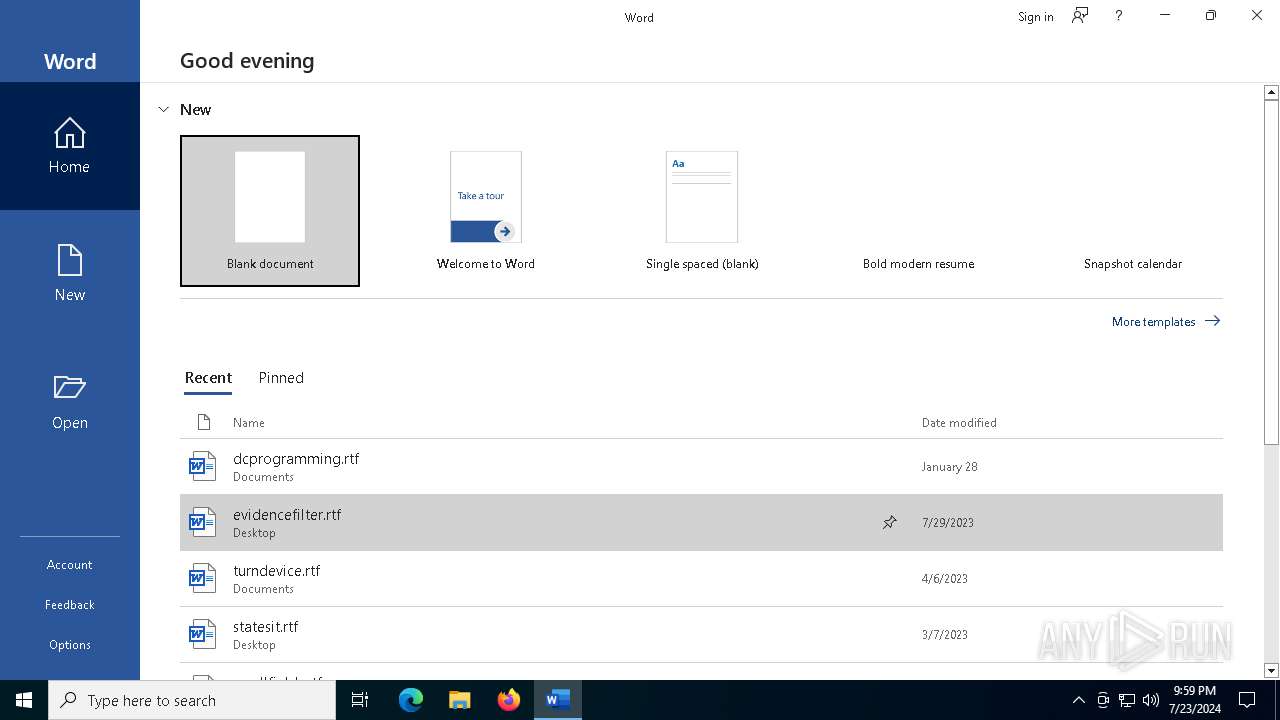Click the taskbar clock showing 9:59 PM
This screenshot has width=1280, height=720.
pos(1194,700)
